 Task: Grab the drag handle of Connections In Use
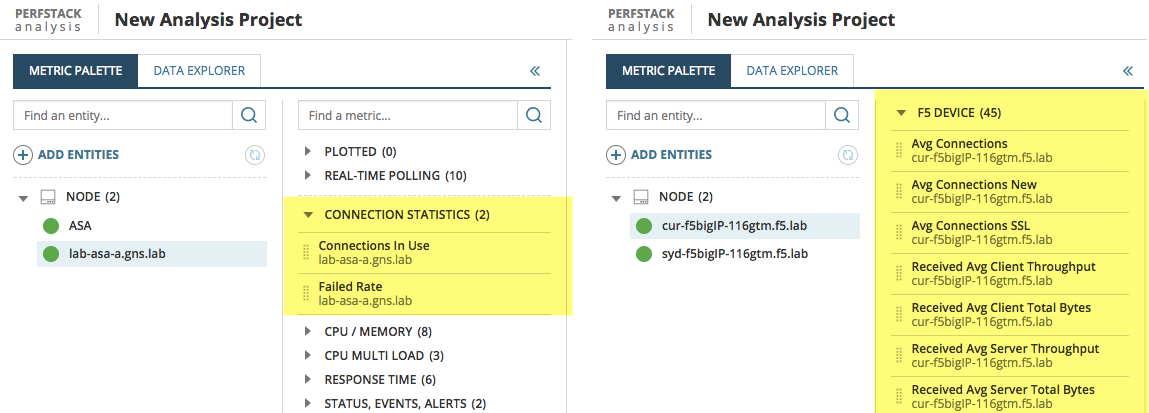click(308, 252)
